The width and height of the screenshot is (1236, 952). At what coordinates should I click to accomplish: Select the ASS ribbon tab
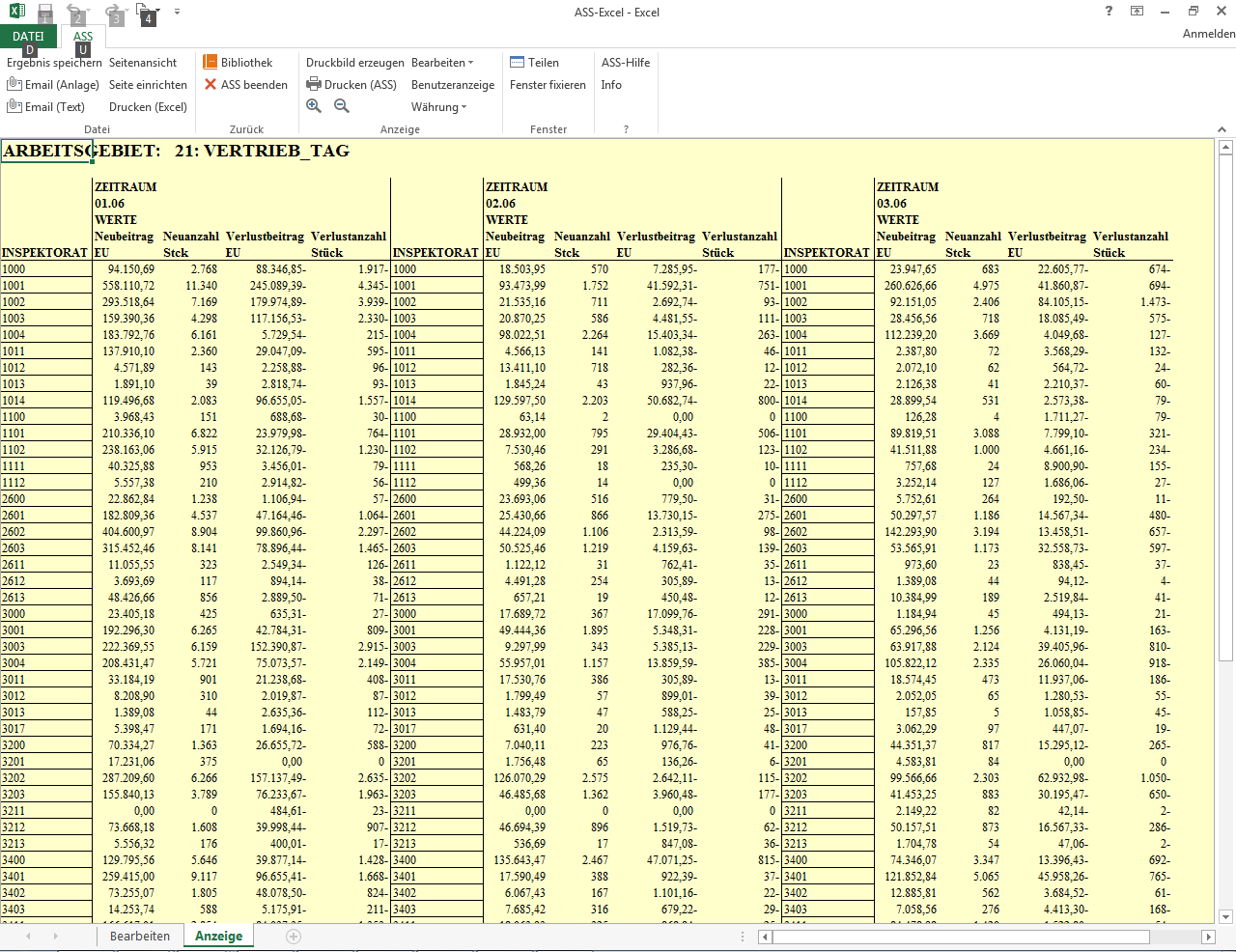coord(83,37)
